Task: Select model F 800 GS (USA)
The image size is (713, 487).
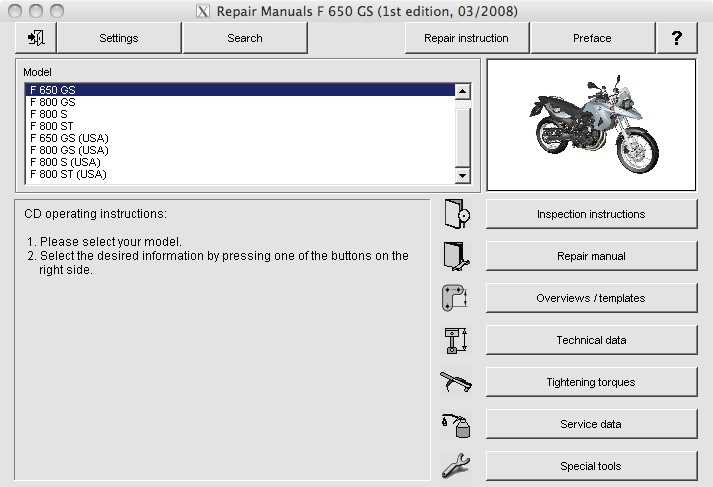Action: [x=240, y=150]
